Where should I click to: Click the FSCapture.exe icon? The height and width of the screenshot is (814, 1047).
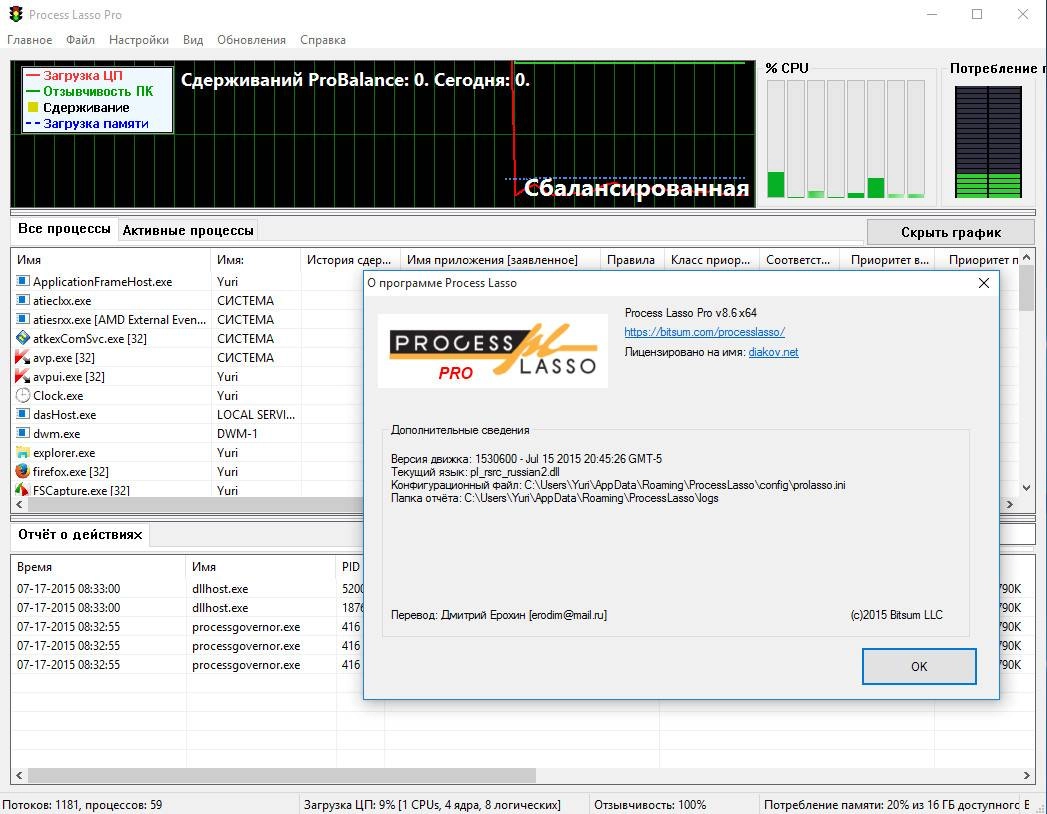[23, 489]
